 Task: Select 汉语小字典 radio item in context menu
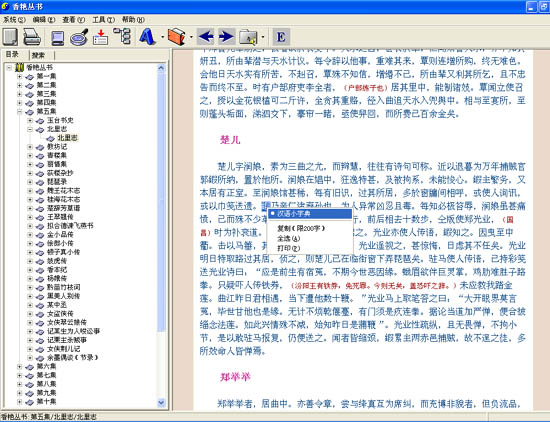tap(310, 214)
